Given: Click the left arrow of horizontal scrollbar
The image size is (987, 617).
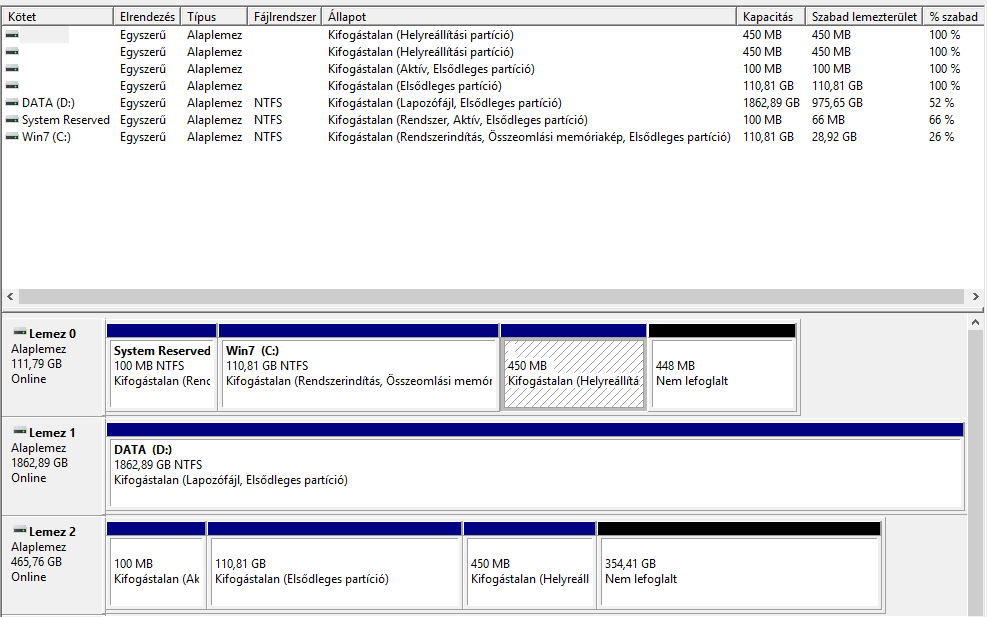Looking at the screenshot, I should pos(10,296).
